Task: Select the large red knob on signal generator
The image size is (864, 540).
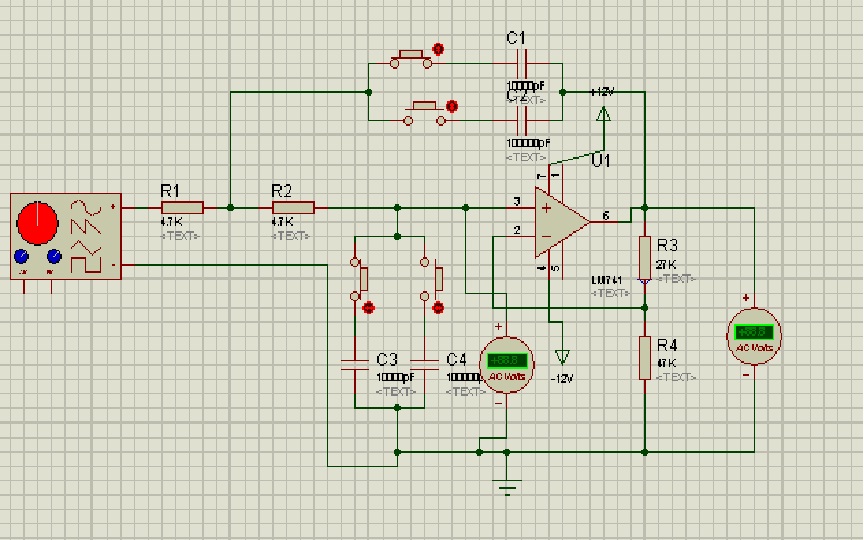Action: (x=37, y=223)
